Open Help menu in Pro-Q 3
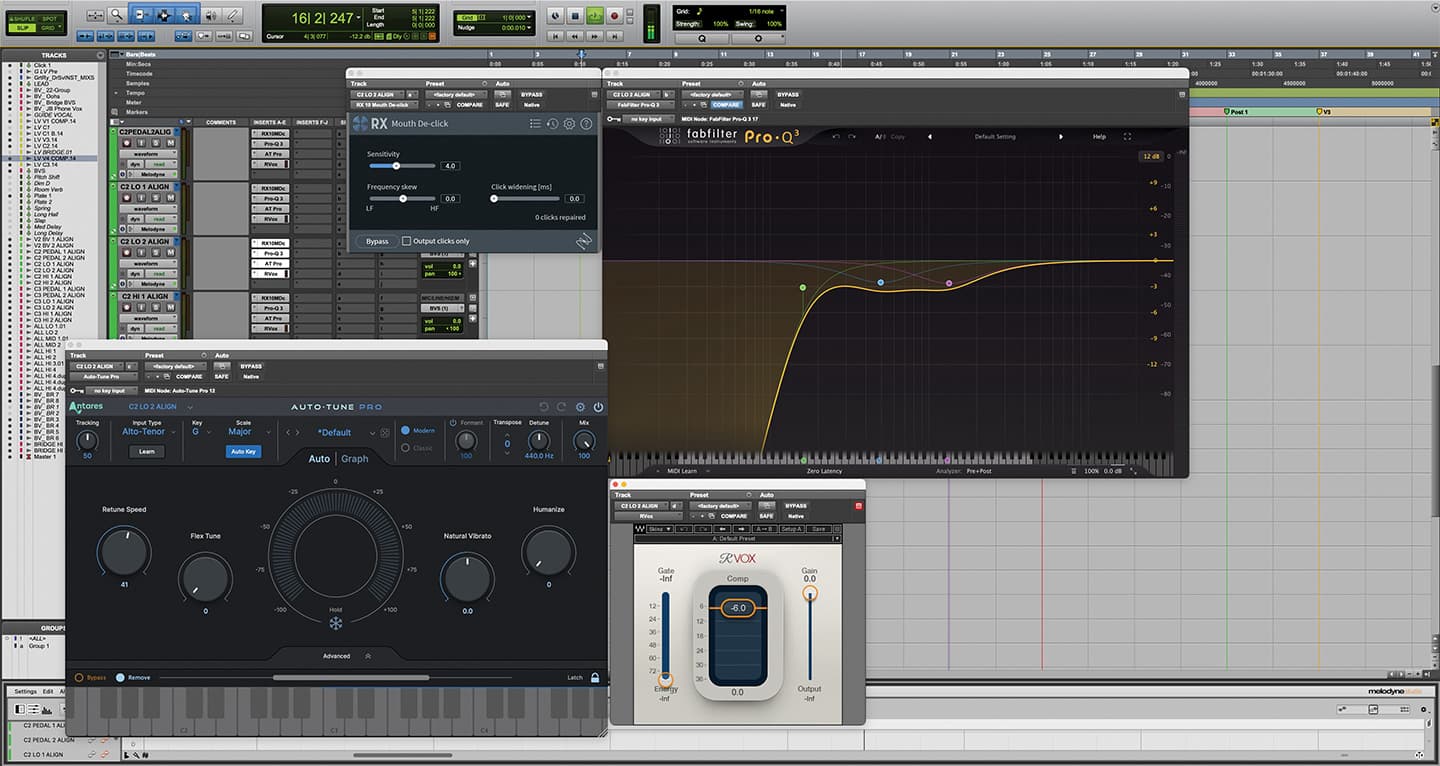Screen dimensions: 1440x766 click(1099, 136)
